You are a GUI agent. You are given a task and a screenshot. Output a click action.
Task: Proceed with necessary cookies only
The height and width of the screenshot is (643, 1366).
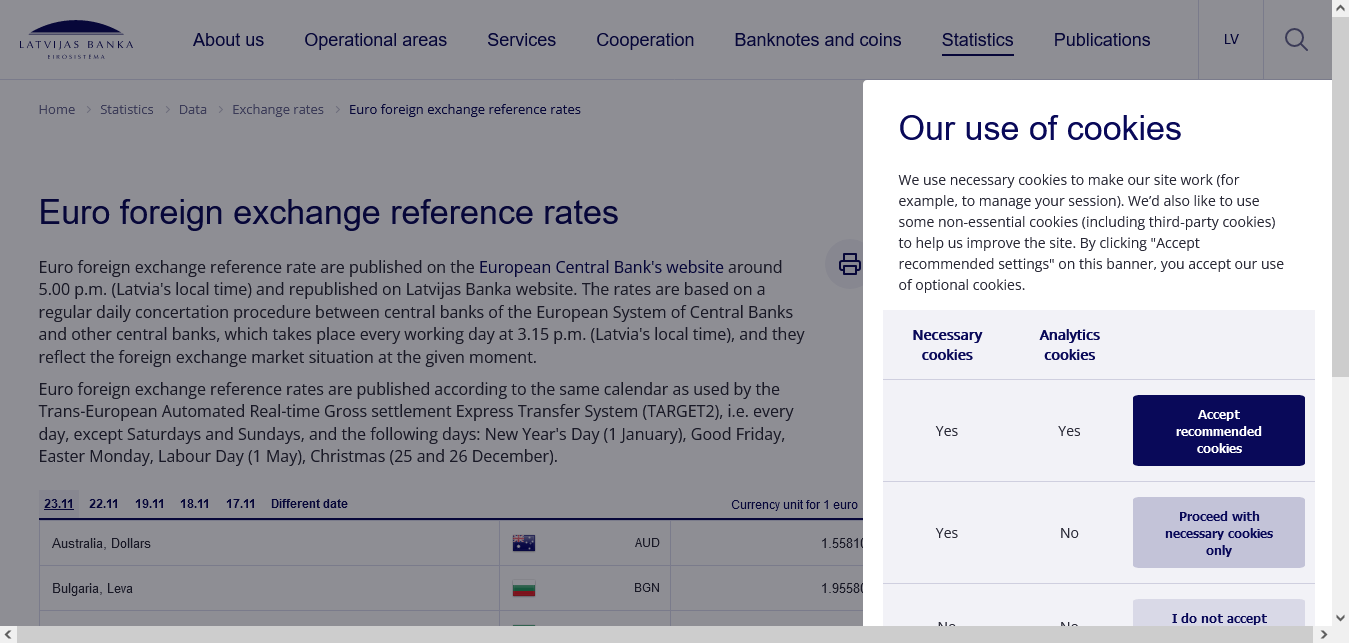pos(1218,533)
